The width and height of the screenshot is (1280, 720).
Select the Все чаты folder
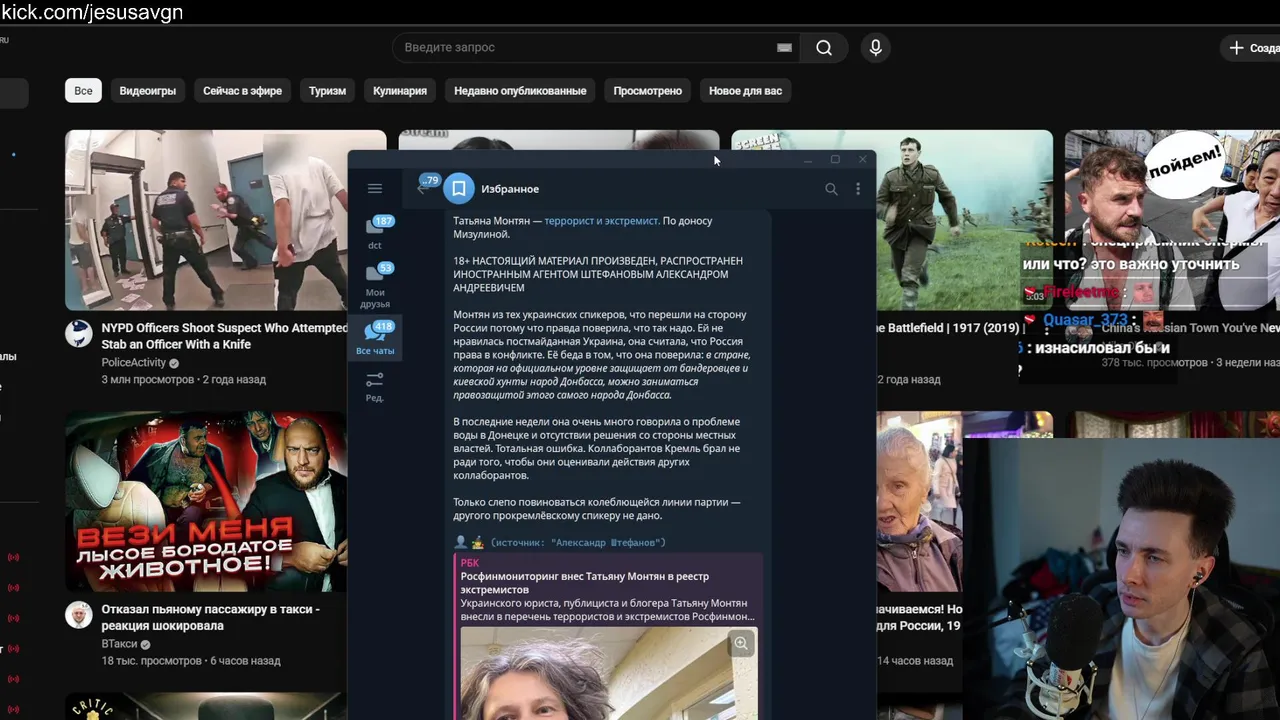(375, 338)
